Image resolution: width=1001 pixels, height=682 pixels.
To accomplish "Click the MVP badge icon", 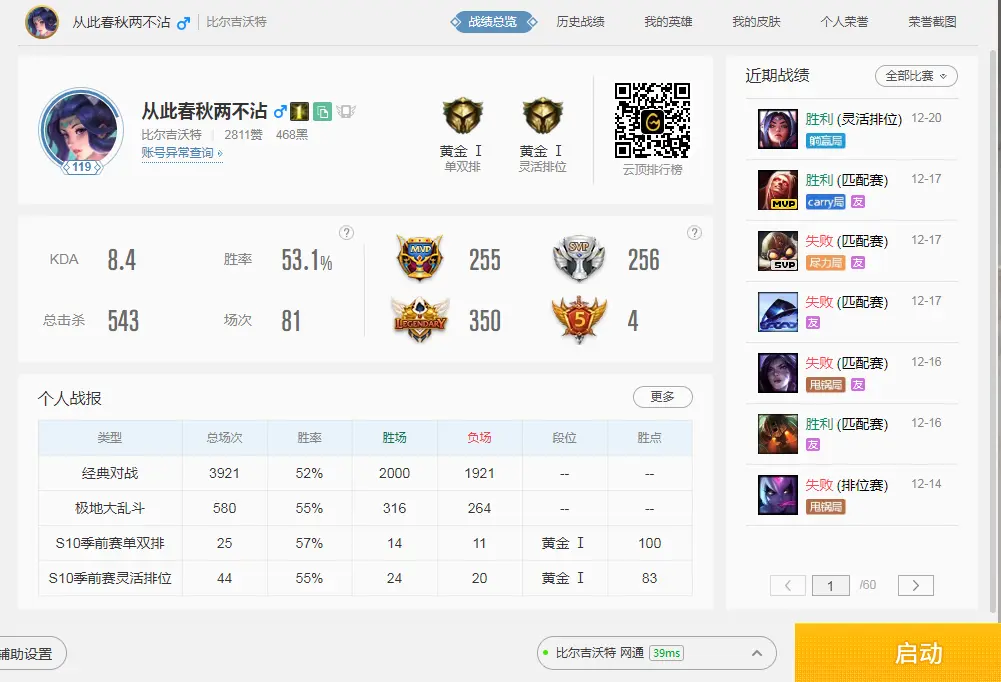I will tap(419, 258).
